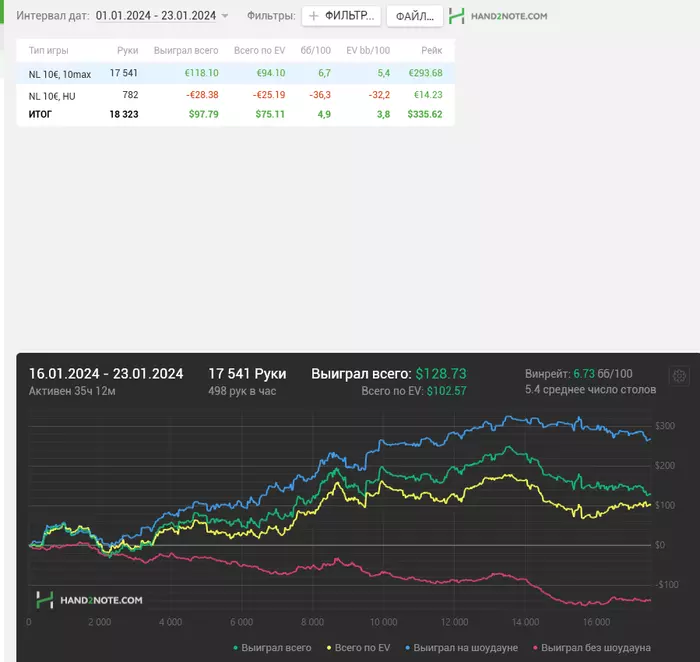Click the plus icon on the filter button
Viewport: 700px width, 662px height.
point(313,17)
